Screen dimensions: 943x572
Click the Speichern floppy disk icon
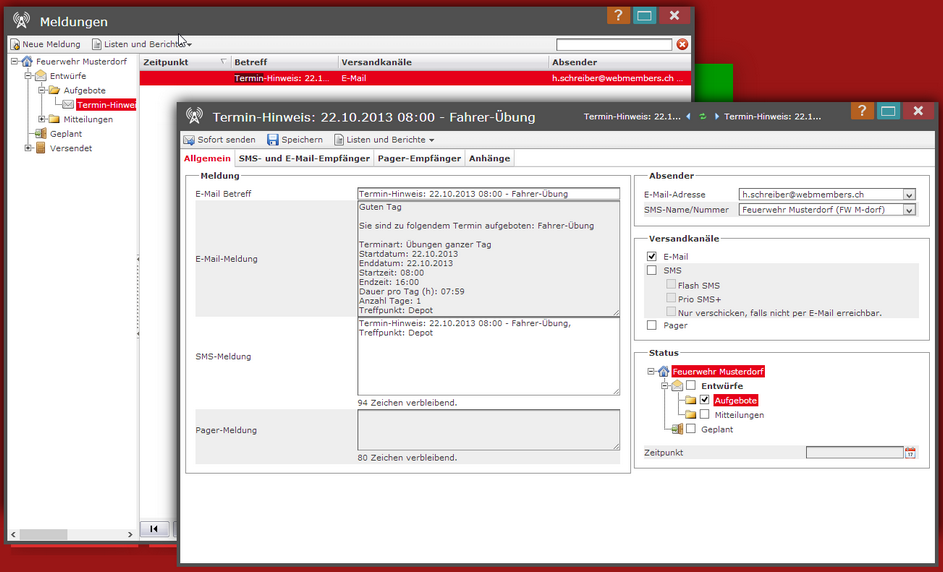pyautogui.click(x=273, y=140)
